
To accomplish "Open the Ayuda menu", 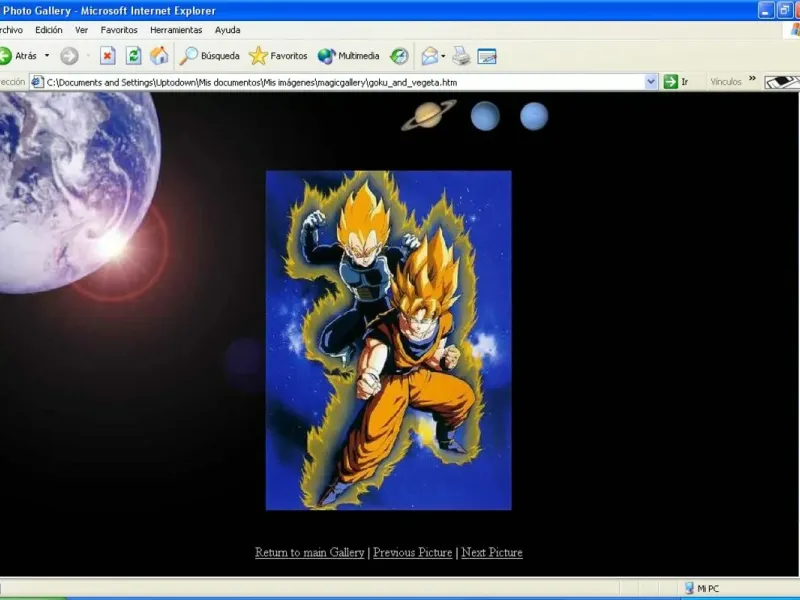I will 228,30.
